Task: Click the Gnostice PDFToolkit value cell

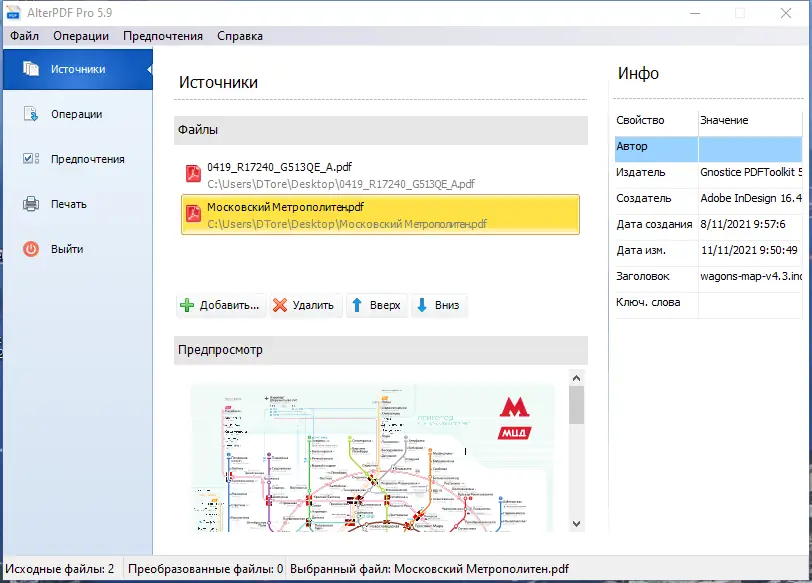Action: click(x=750, y=172)
